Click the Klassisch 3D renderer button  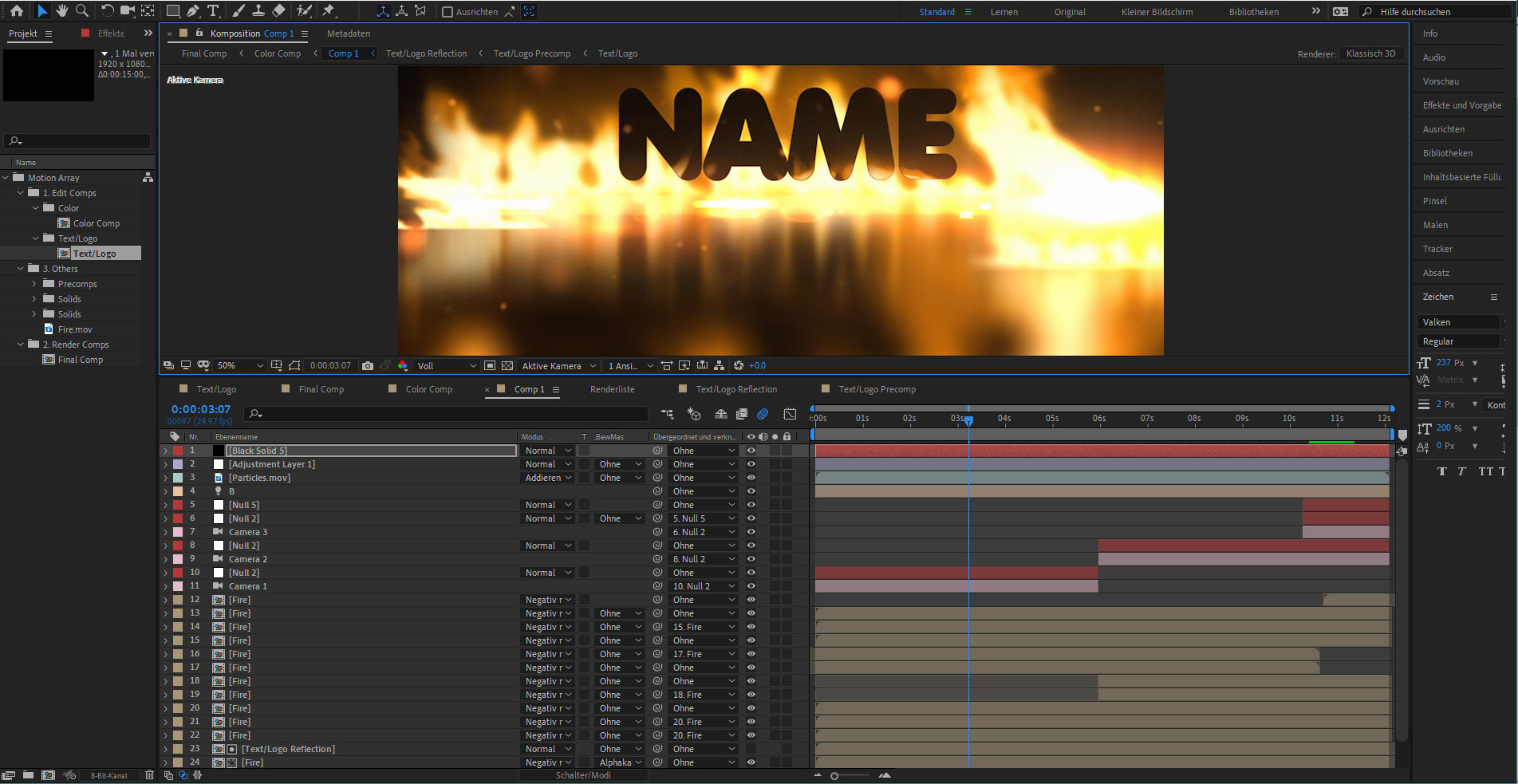pos(1370,53)
